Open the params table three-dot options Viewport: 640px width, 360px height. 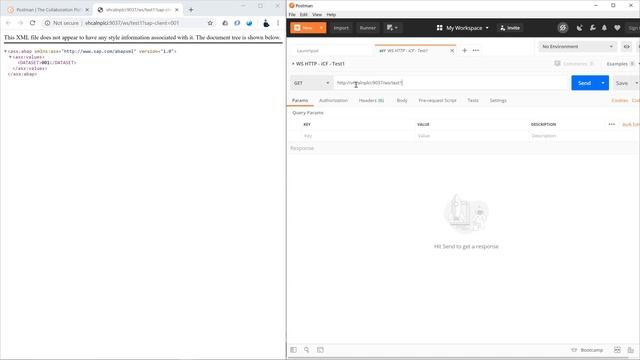coord(611,124)
